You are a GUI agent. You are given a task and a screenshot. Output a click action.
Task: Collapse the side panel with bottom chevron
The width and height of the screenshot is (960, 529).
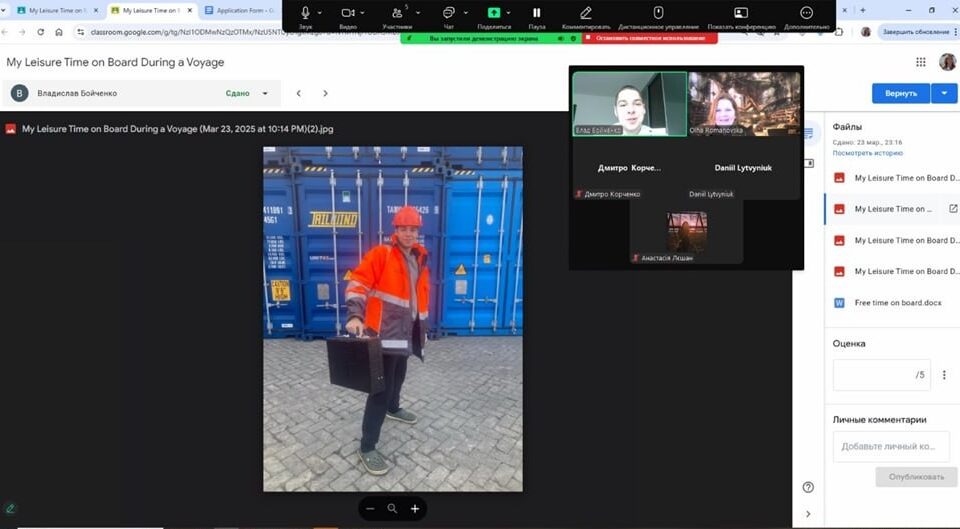pyautogui.click(x=808, y=514)
